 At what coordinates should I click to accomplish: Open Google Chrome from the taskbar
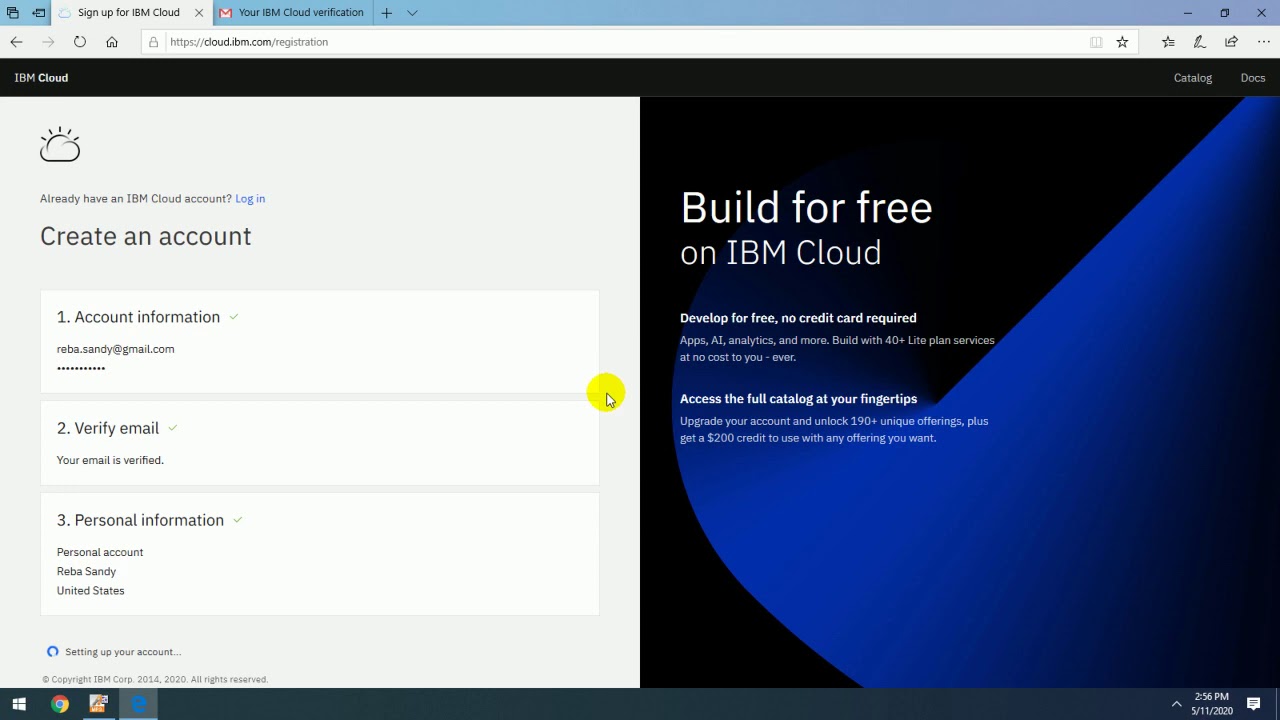click(60, 704)
